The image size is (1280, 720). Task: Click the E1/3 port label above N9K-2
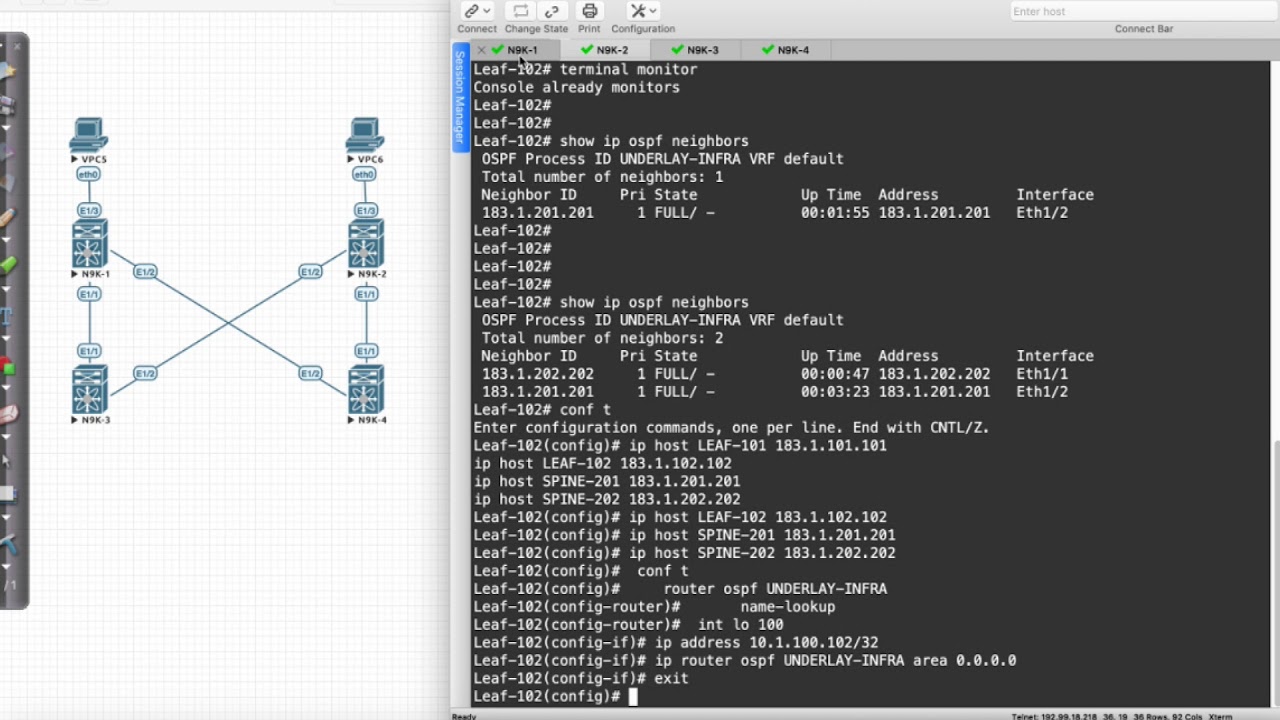[x=366, y=211]
